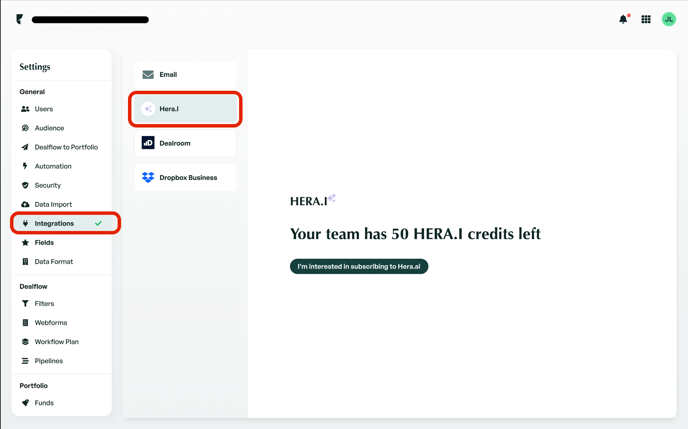The height and width of the screenshot is (429, 688).
Task: Click the Audience target icon
Action: [x=25, y=128]
